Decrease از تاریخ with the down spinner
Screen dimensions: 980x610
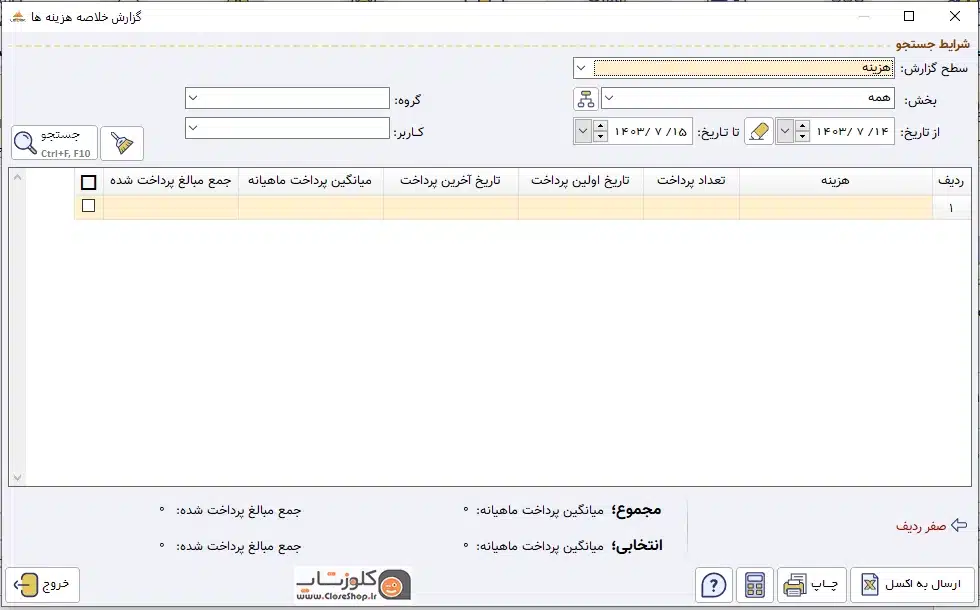click(x=802, y=137)
